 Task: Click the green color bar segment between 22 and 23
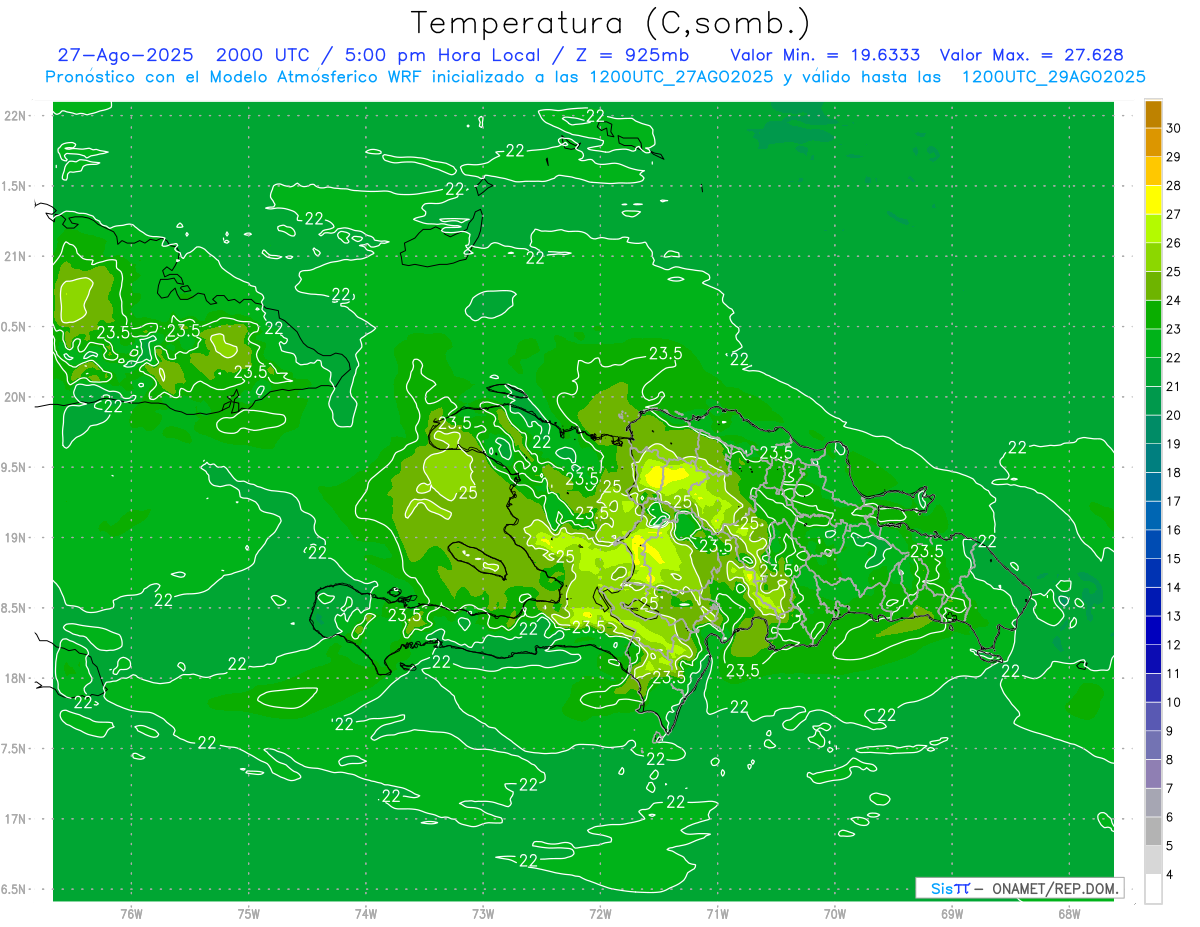pyautogui.click(x=1153, y=344)
